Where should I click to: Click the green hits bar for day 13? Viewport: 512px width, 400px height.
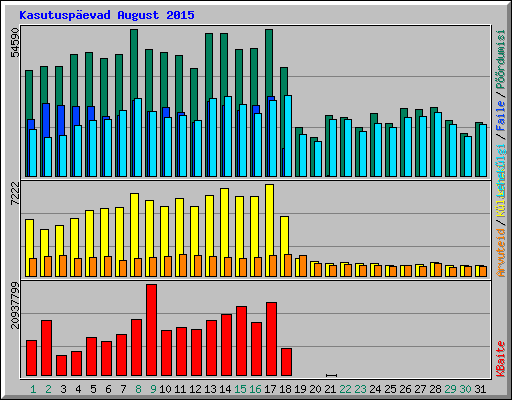209,66
